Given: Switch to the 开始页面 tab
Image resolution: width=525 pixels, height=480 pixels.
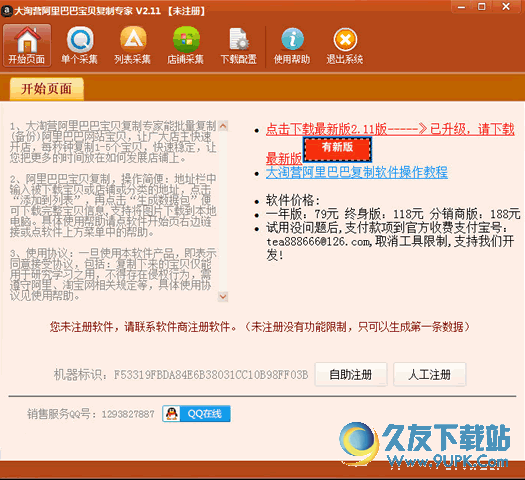Looking at the screenshot, I should coord(47,89).
